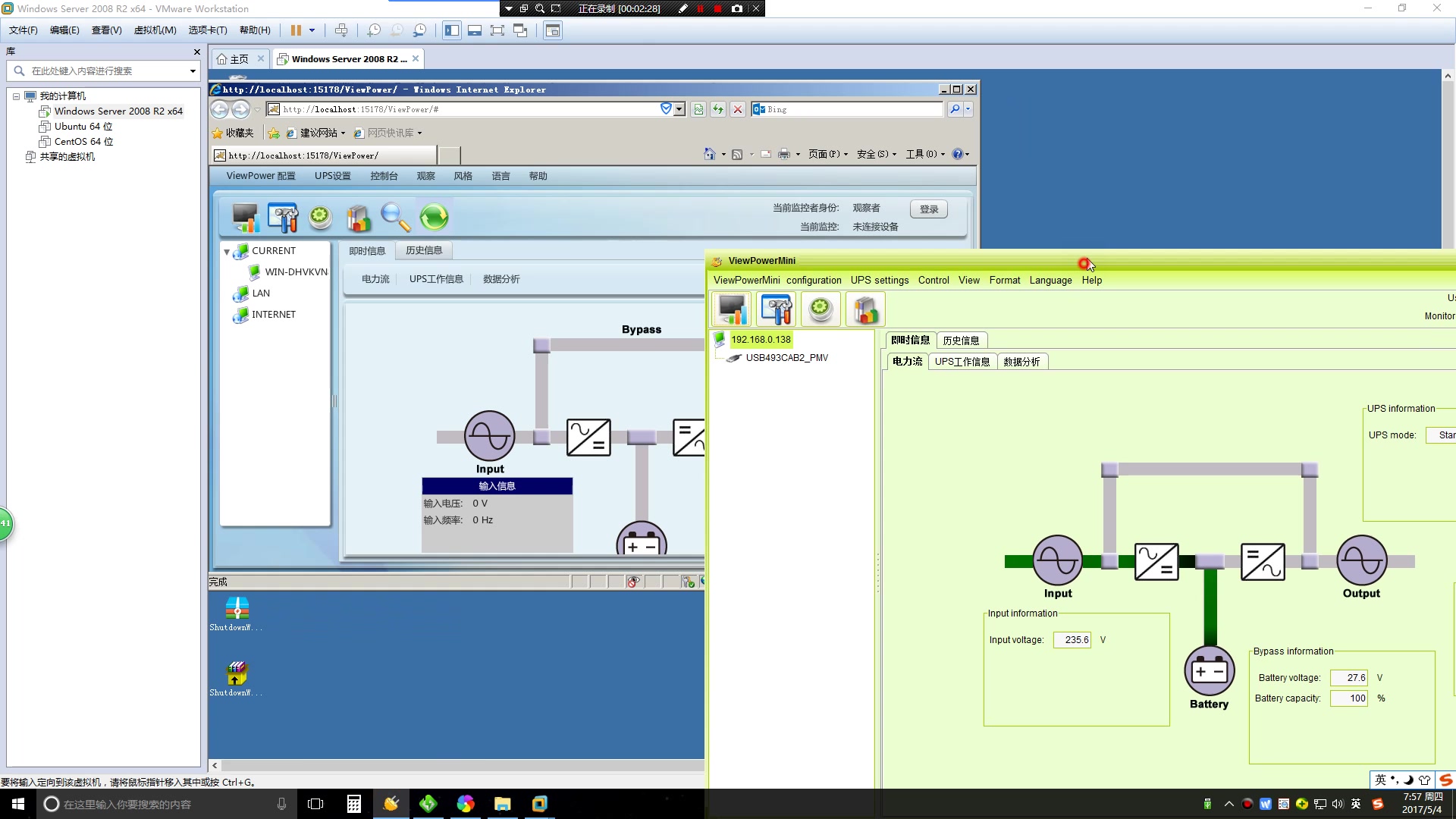Image resolution: width=1456 pixels, height=819 pixels.
Task: Click the Input voltage value field 235.6
Action: point(1072,640)
